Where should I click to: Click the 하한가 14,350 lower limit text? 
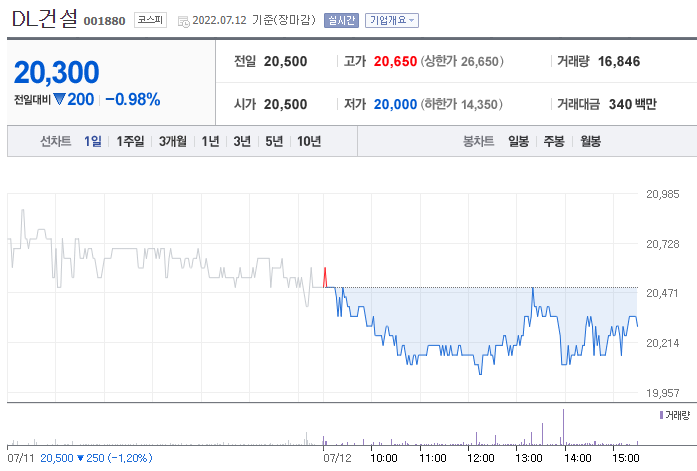[462, 104]
